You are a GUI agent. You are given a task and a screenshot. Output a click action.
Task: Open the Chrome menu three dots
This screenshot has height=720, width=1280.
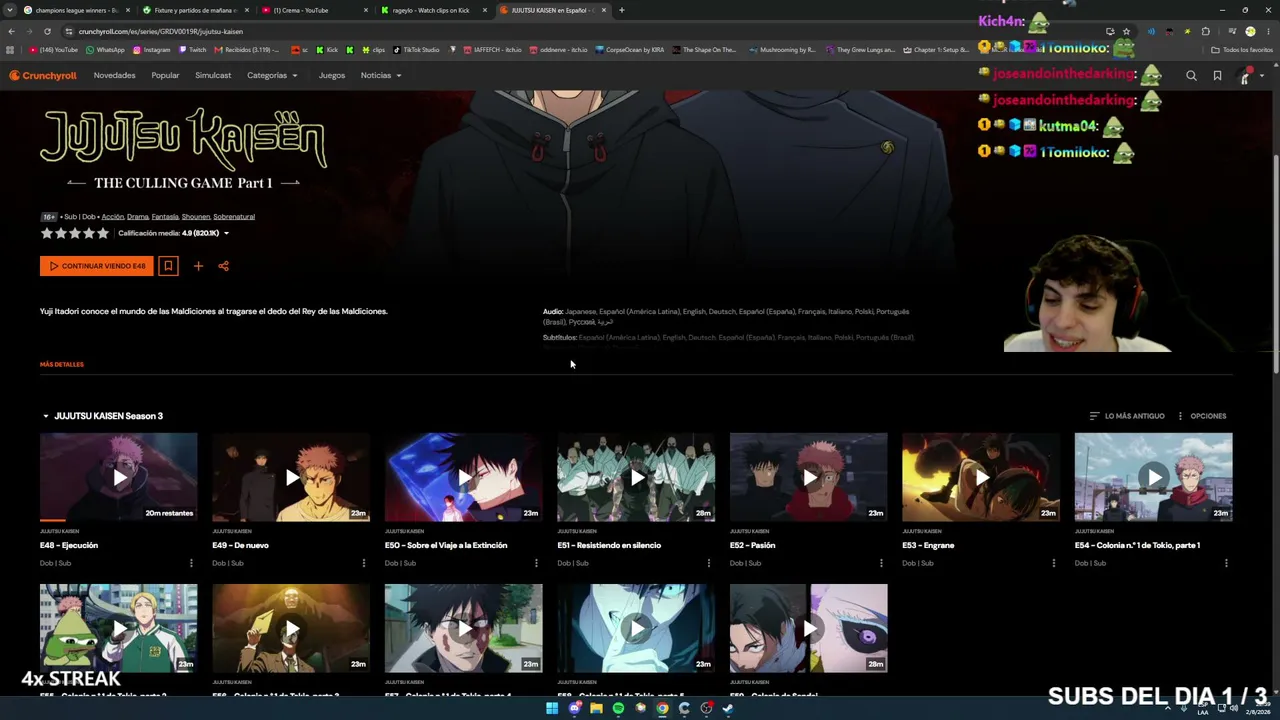pos(1269,31)
